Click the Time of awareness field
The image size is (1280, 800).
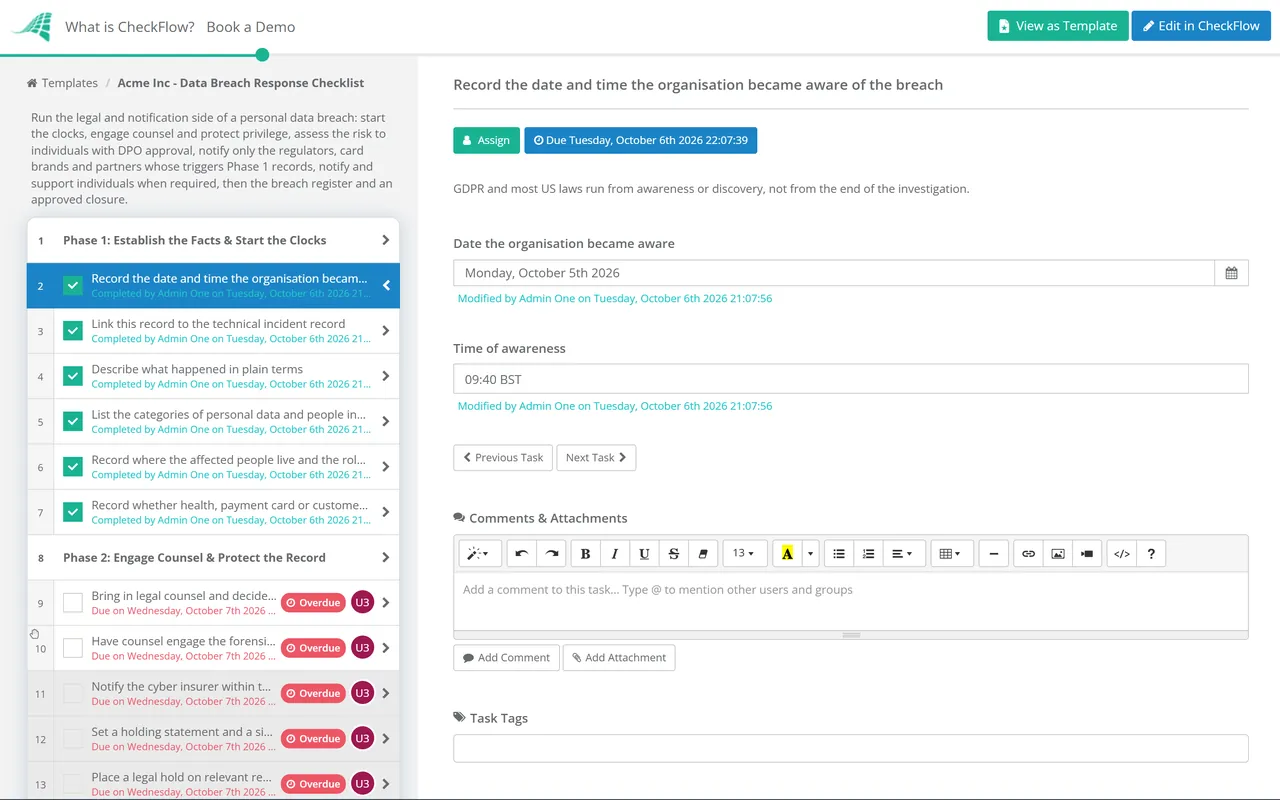[x=851, y=379]
